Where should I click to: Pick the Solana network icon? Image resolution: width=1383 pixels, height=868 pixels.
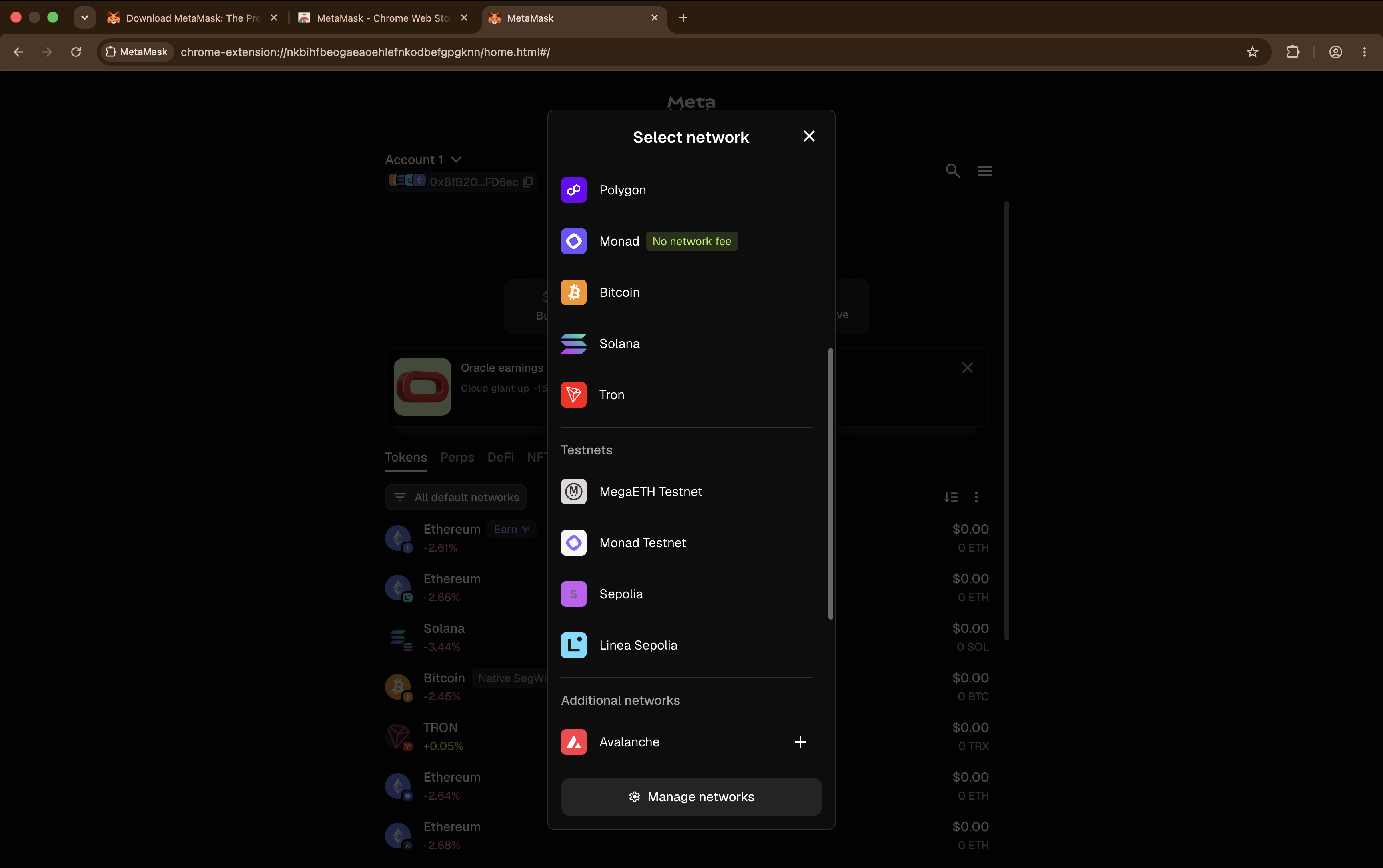(573, 343)
